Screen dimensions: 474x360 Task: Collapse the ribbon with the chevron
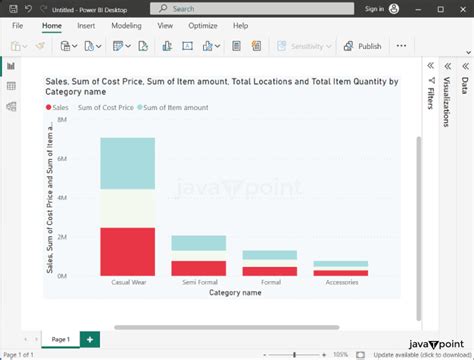pyautogui.click(x=468, y=52)
